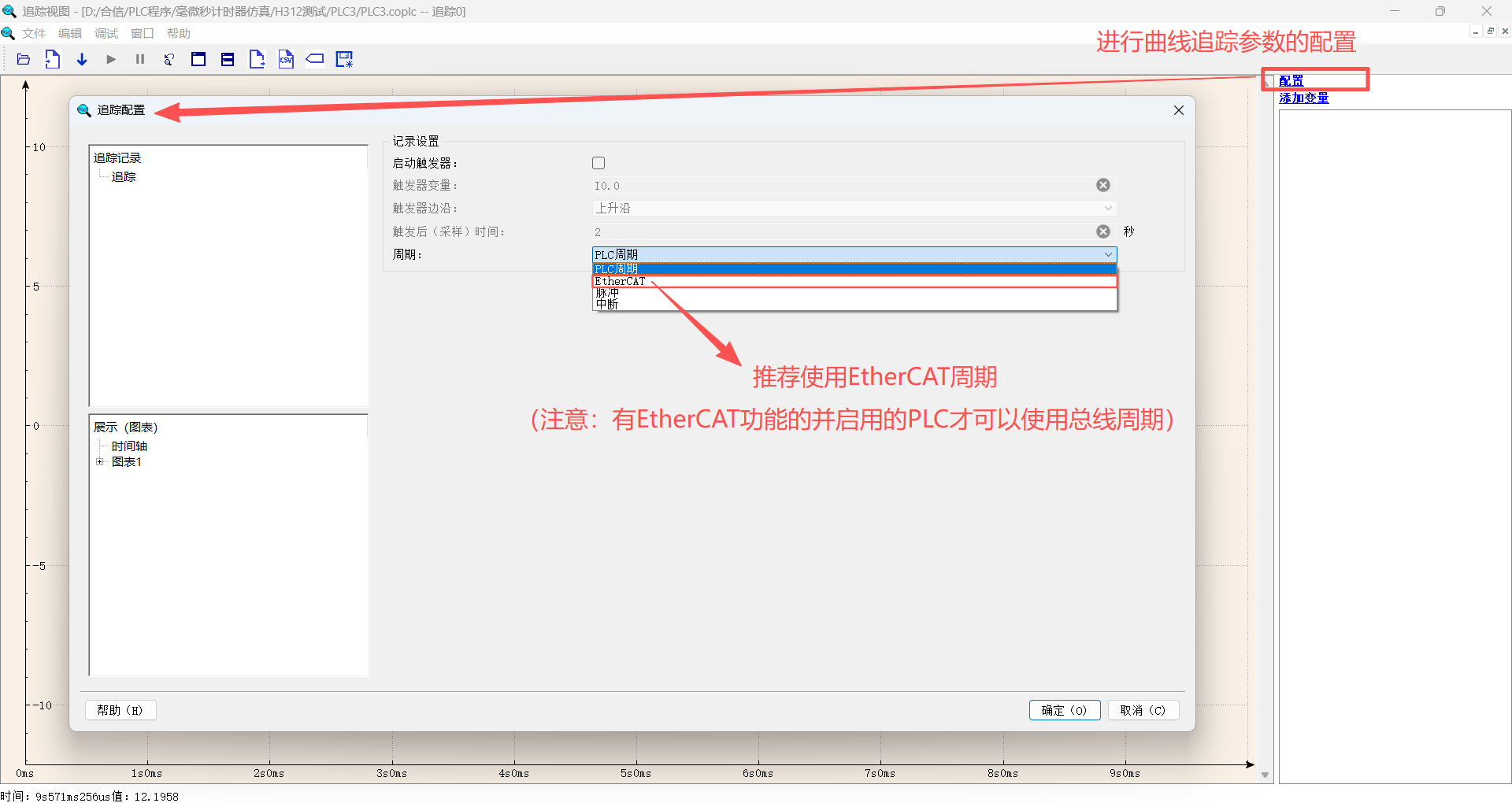Enable the 启动触发器 checkbox
Screen dimensions: 1512x803
[598, 163]
